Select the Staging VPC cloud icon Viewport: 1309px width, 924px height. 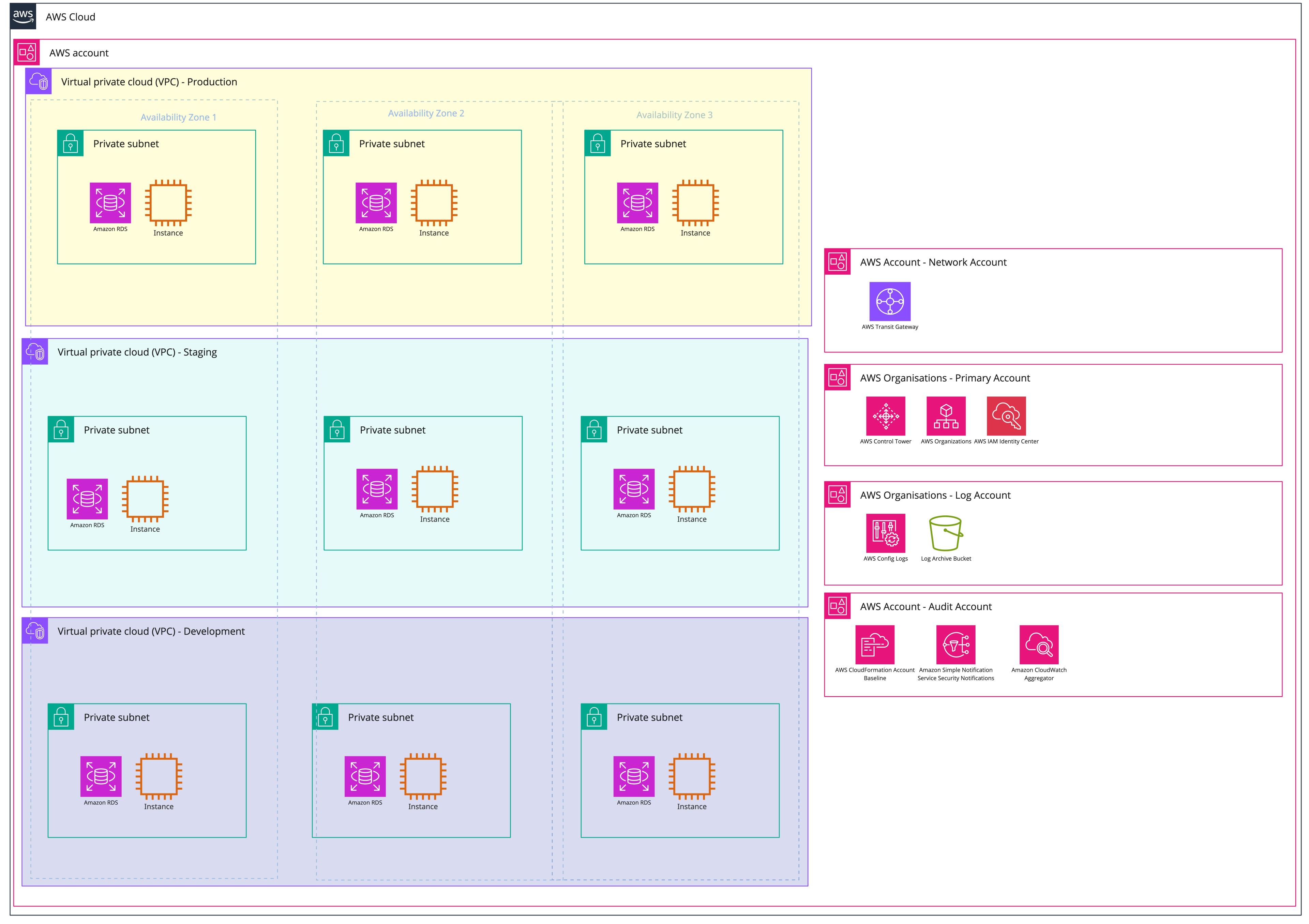[x=35, y=352]
